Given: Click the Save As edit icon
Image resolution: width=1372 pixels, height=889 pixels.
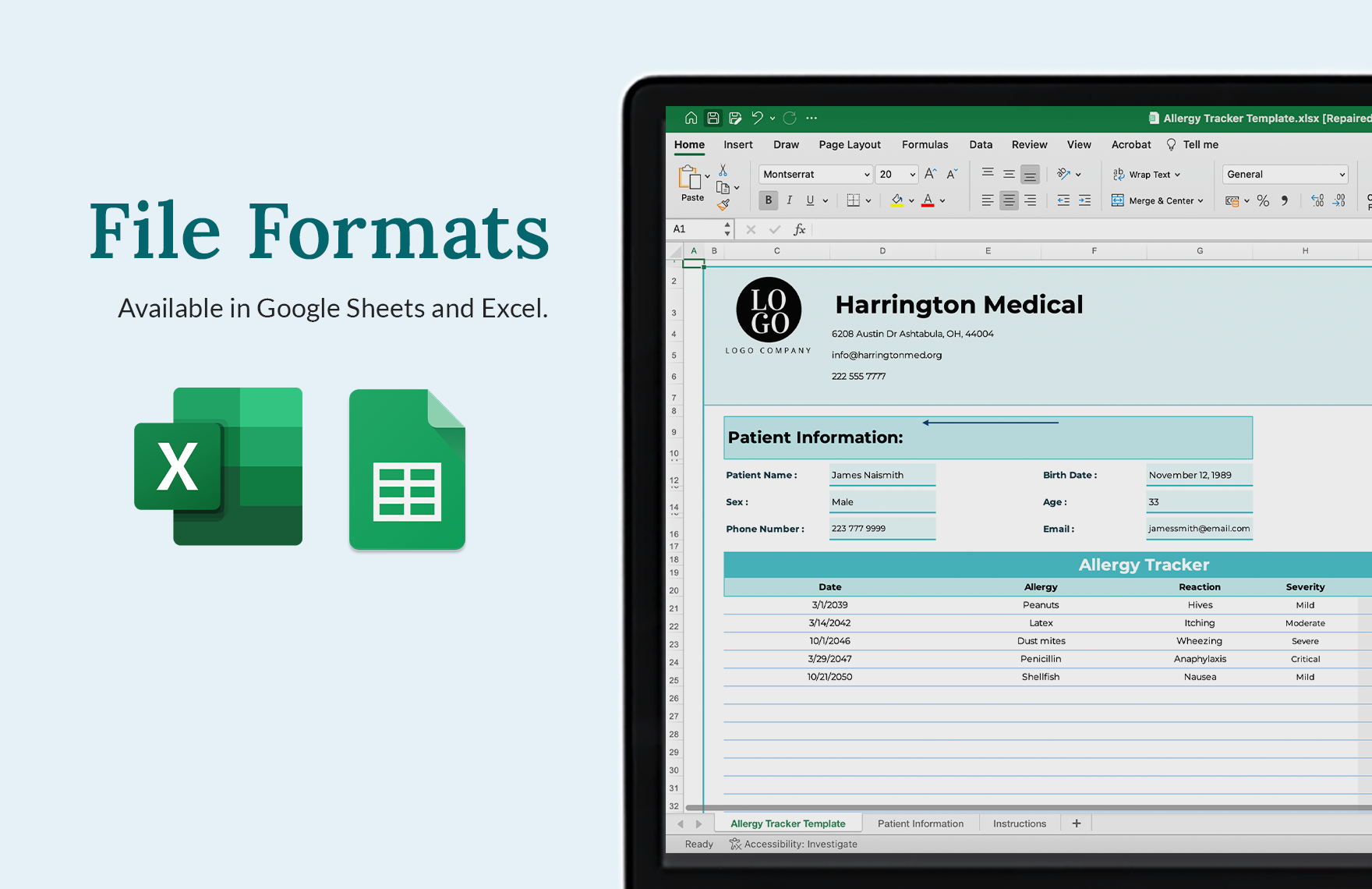Looking at the screenshot, I should [x=734, y=118].
